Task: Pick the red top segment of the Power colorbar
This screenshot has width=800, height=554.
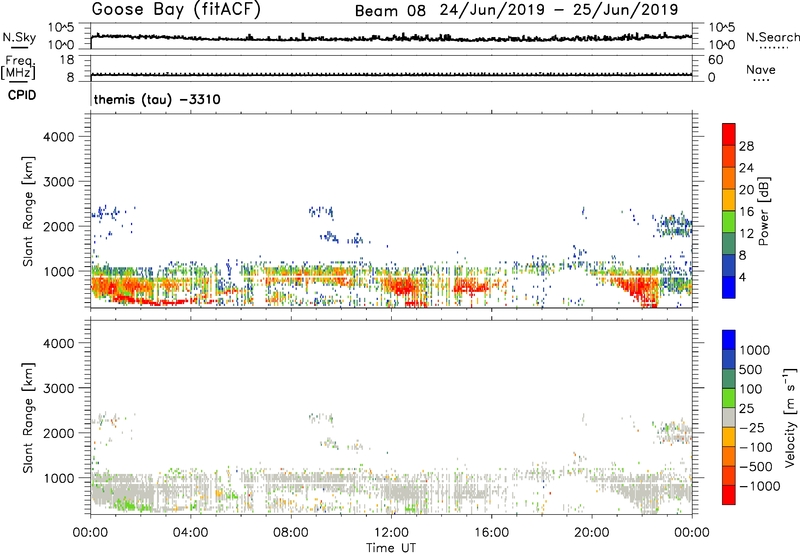Action: tap(729, 134)
